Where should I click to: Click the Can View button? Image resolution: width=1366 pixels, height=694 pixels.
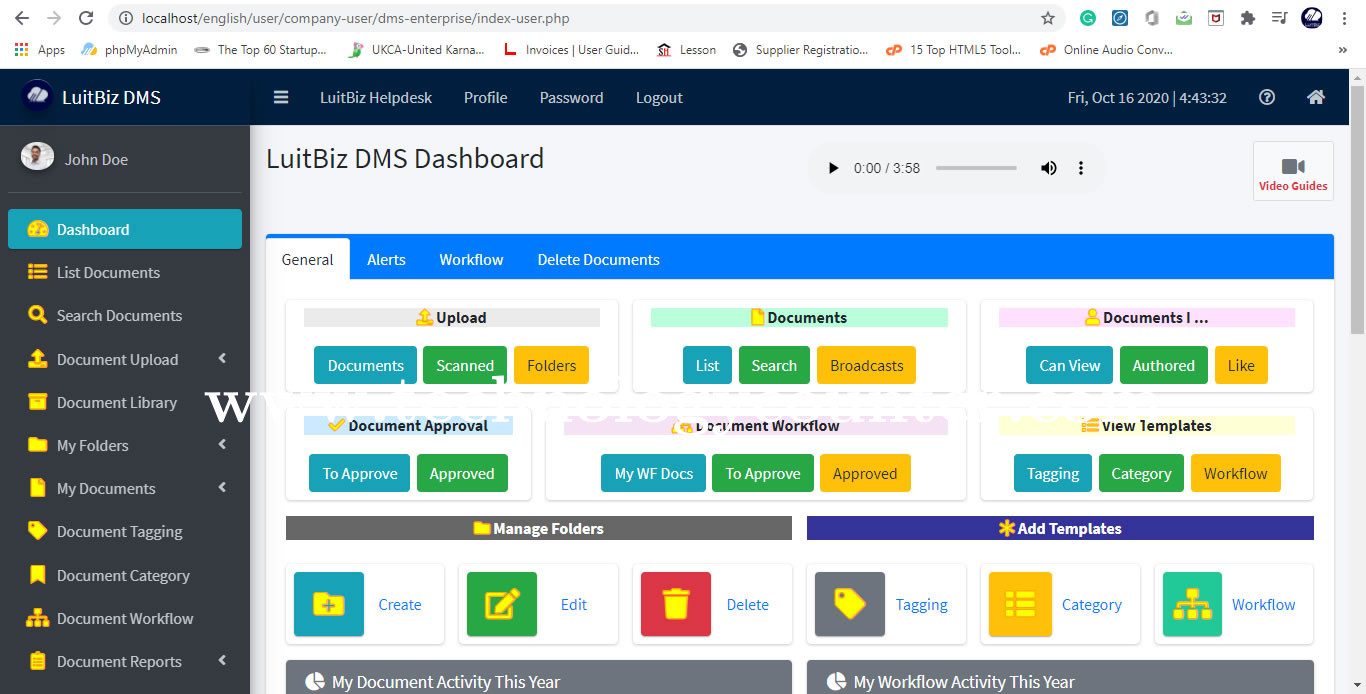(1069, 365)
